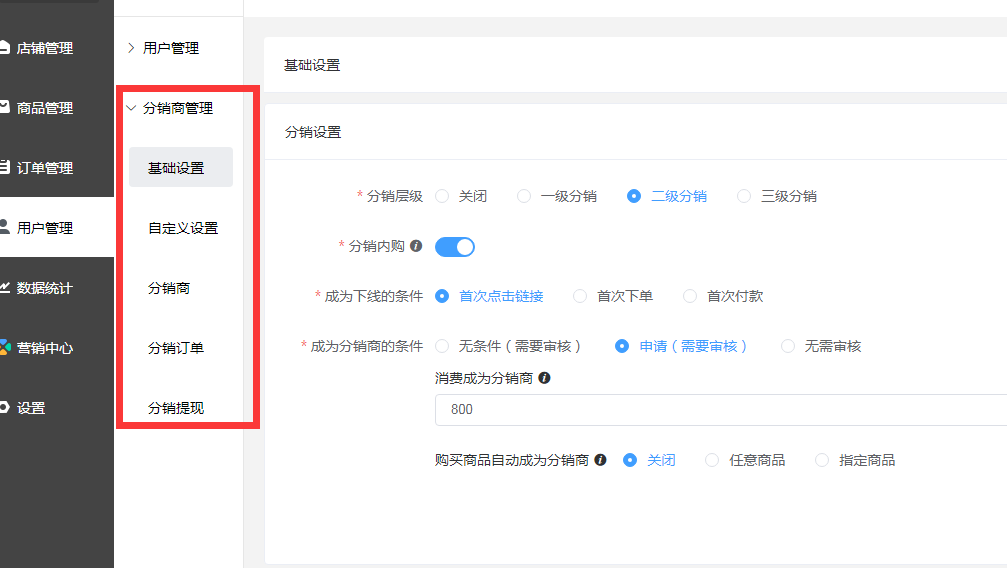This screenshot has width=1007, height=568.
Task: Select 三级分销 radio option
Action: coord(744,196)
